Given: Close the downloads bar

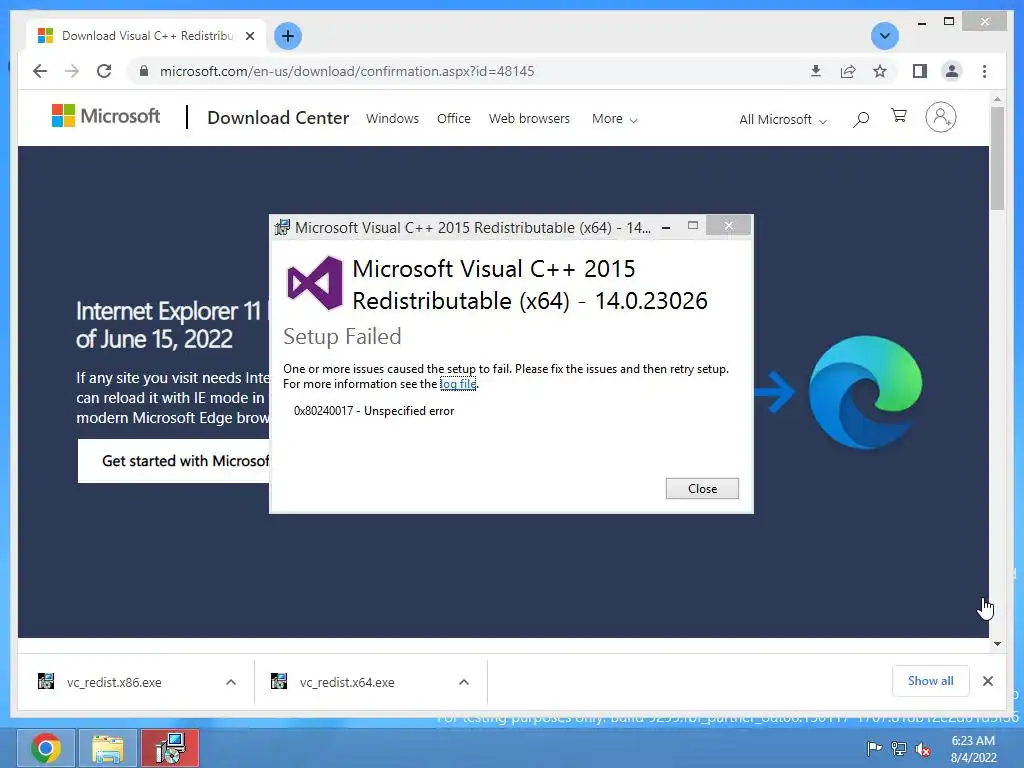Looking at the screenshot, I should pos(987,681).
